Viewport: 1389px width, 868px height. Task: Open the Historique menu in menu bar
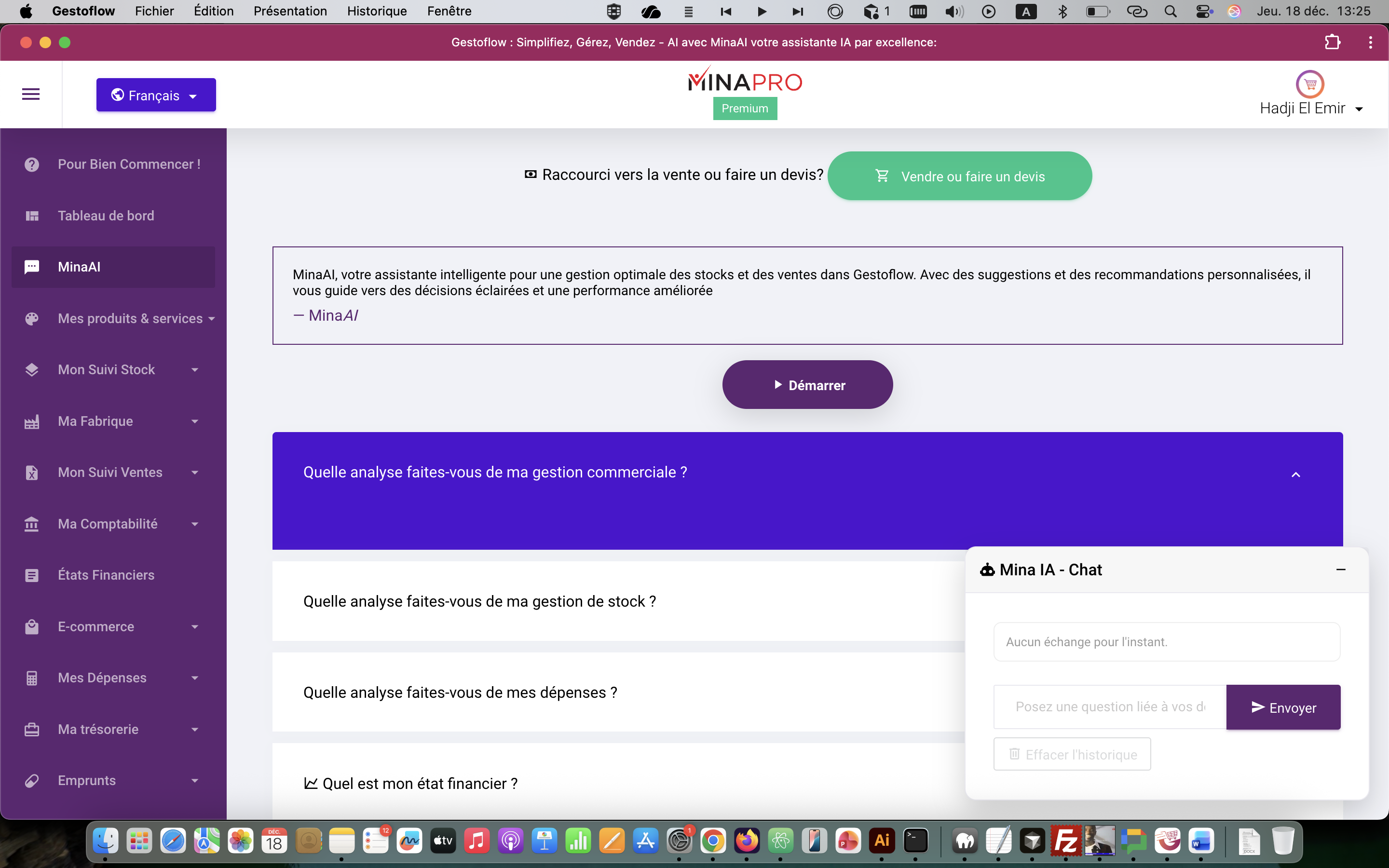(x=377, y=11)
